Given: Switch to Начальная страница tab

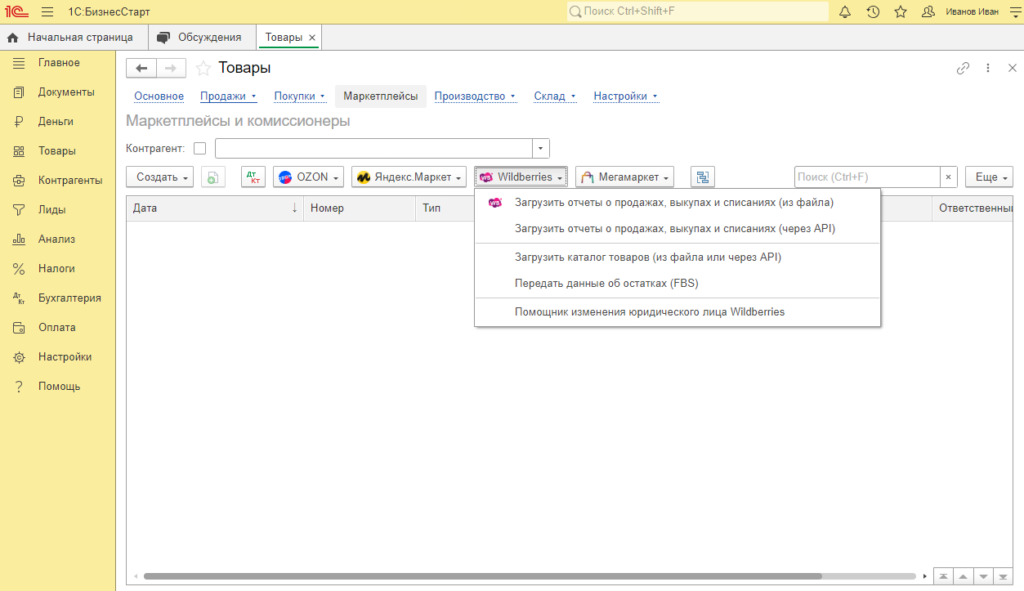Looking at the screenshot, I should pos(74,37).
